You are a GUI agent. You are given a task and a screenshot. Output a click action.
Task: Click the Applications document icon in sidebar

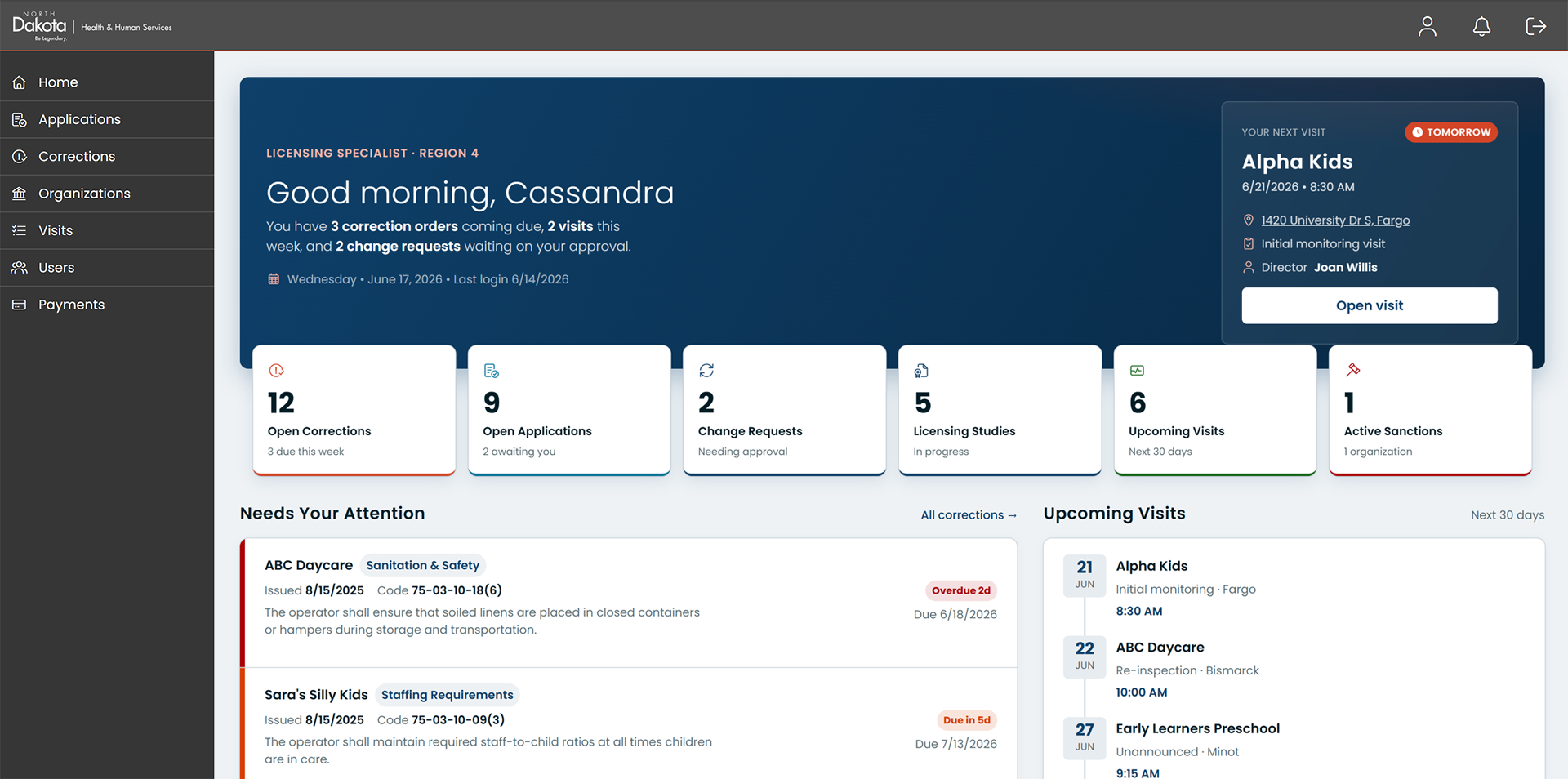[20, 119]
